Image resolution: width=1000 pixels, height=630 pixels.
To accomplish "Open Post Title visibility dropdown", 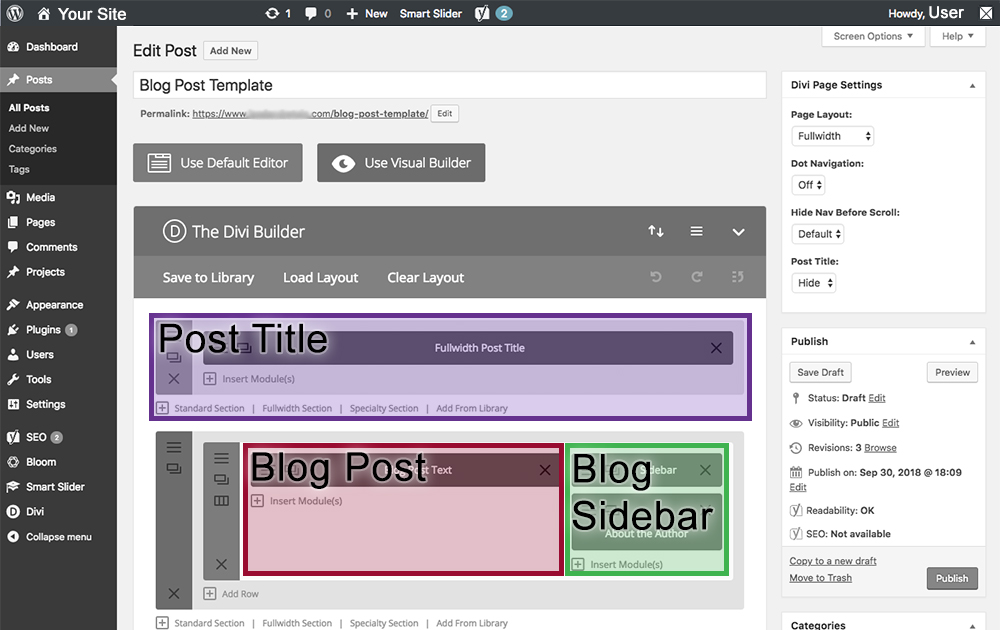I will (813, 283).
